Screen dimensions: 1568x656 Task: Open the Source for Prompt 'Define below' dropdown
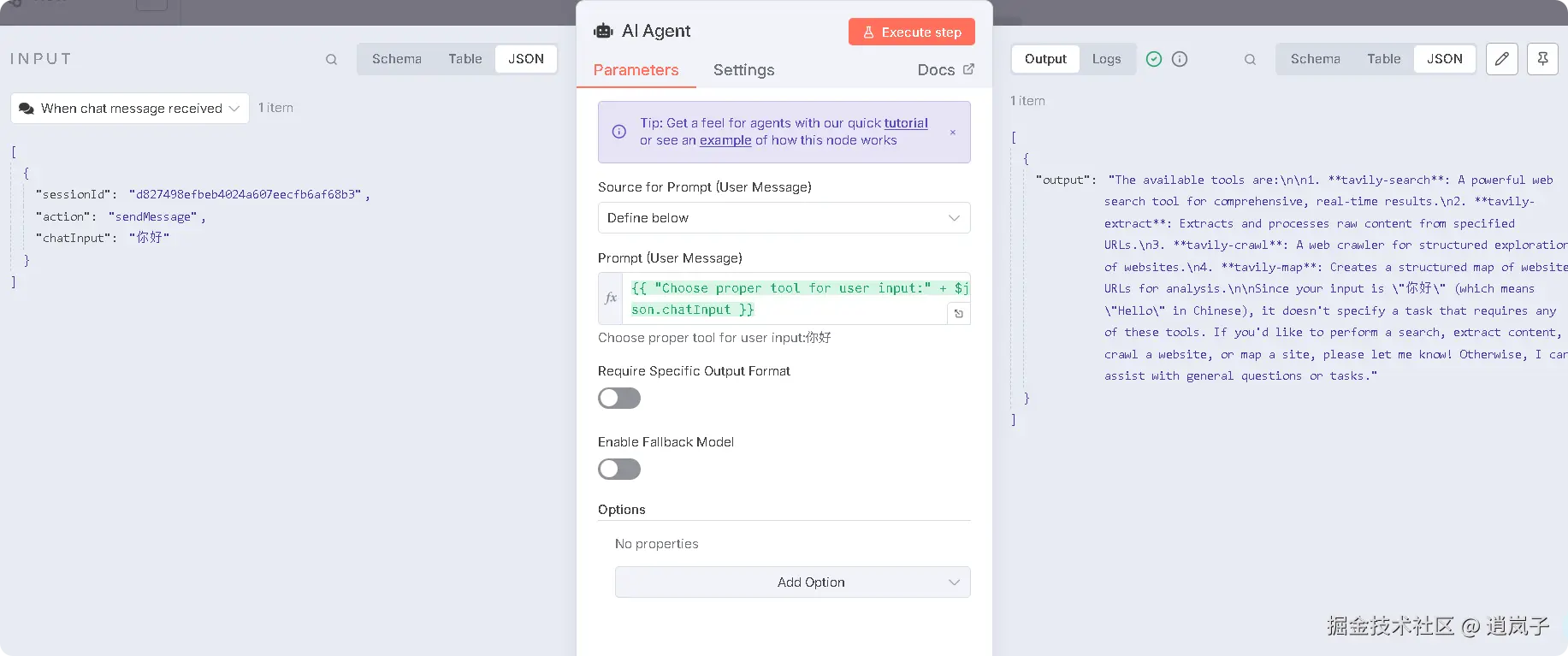(x=784, y=218)
